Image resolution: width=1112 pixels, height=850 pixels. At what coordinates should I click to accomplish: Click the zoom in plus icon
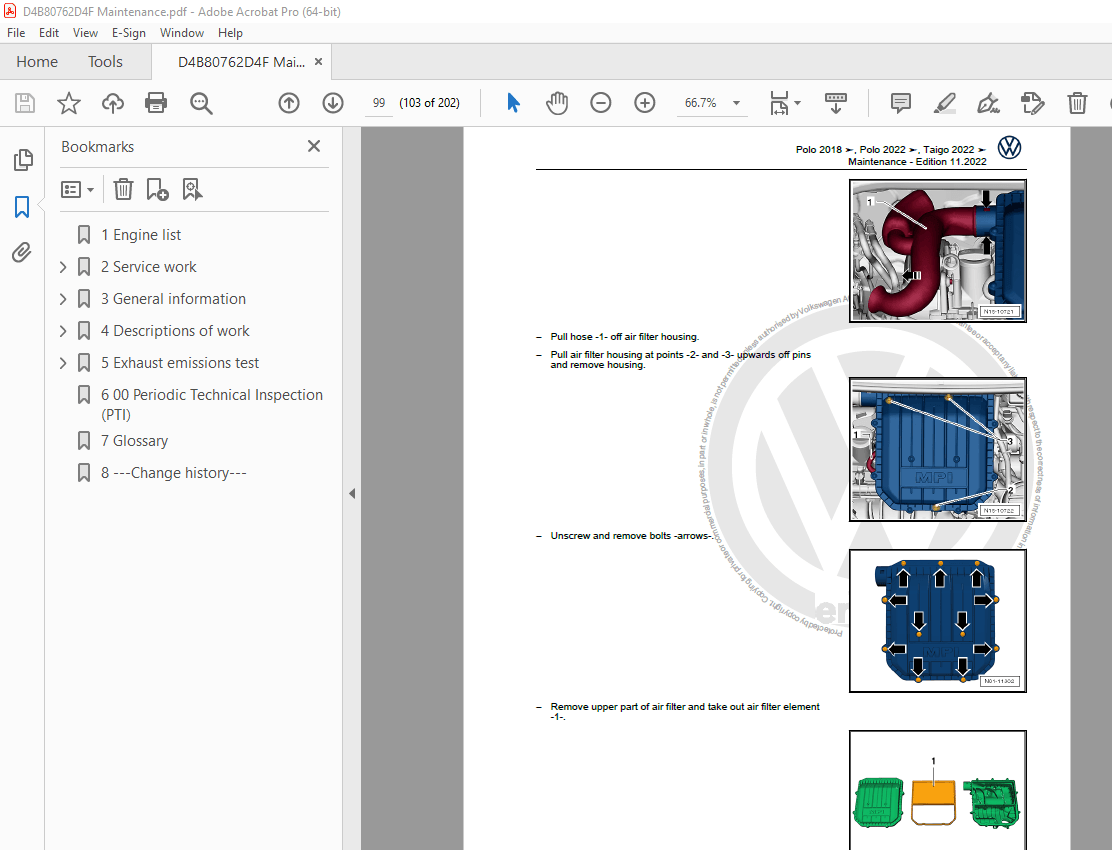click(x=645, y=102)
